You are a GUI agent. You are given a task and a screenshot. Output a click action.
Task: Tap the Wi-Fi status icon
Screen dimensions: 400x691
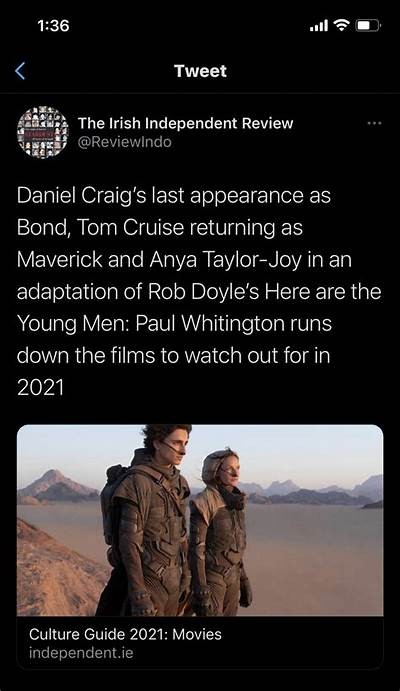tap(341, 26)
